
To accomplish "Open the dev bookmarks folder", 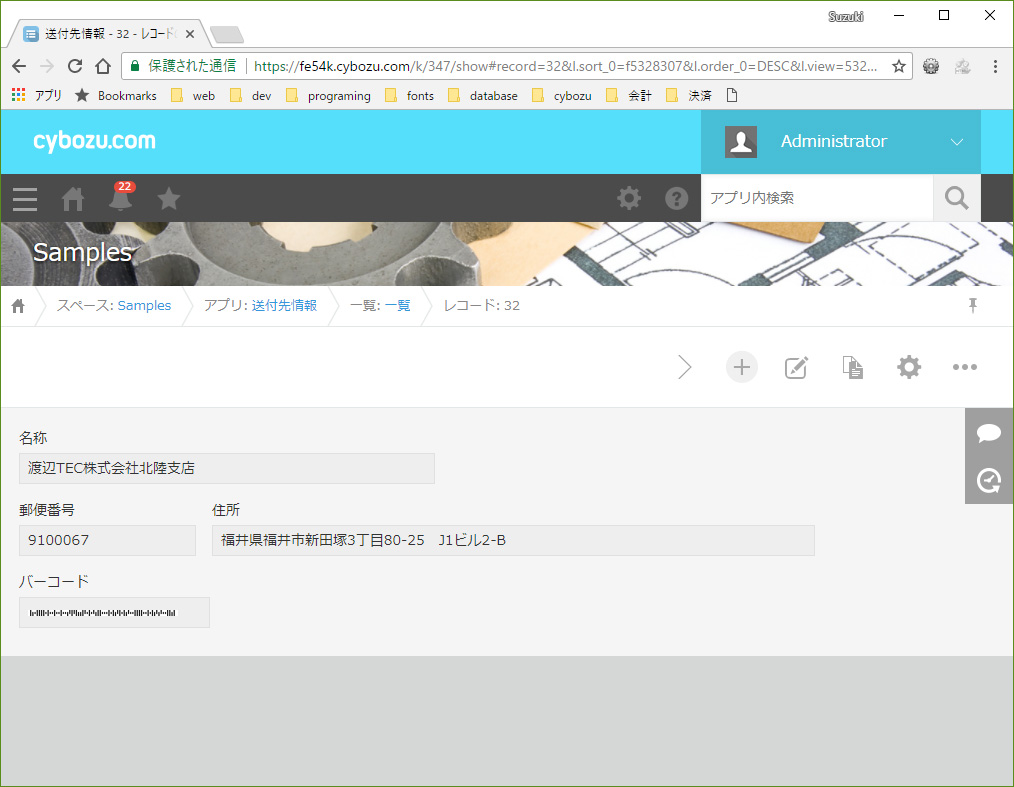I will click(x=251, y=96).
